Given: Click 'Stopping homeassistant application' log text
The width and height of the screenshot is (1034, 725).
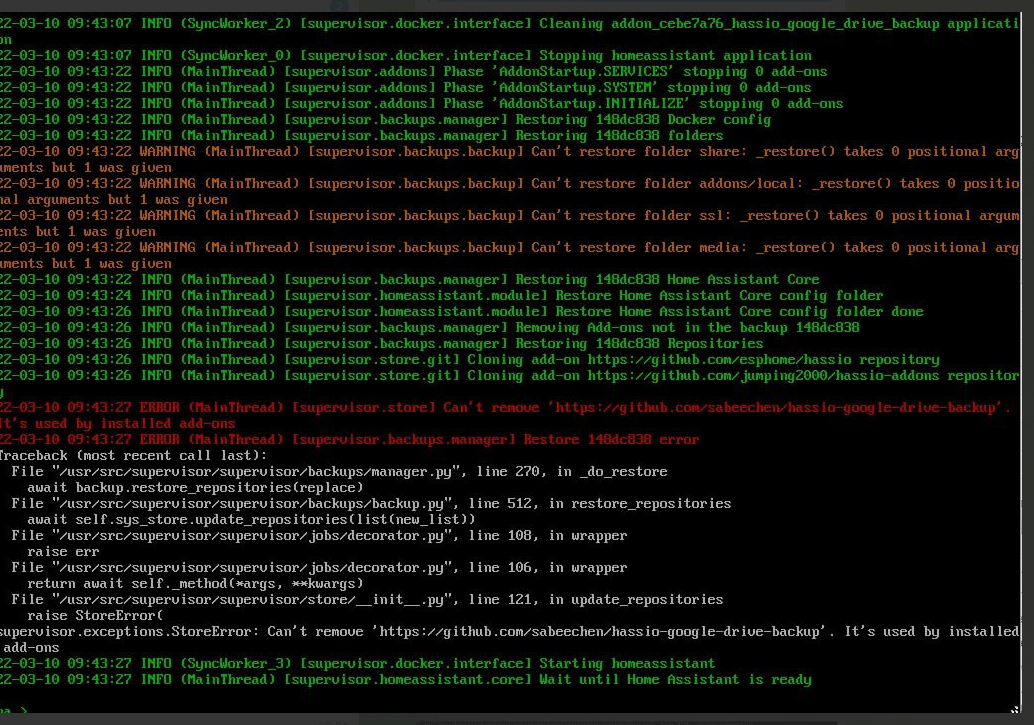Looking at the screenshot, I should 675,55.
